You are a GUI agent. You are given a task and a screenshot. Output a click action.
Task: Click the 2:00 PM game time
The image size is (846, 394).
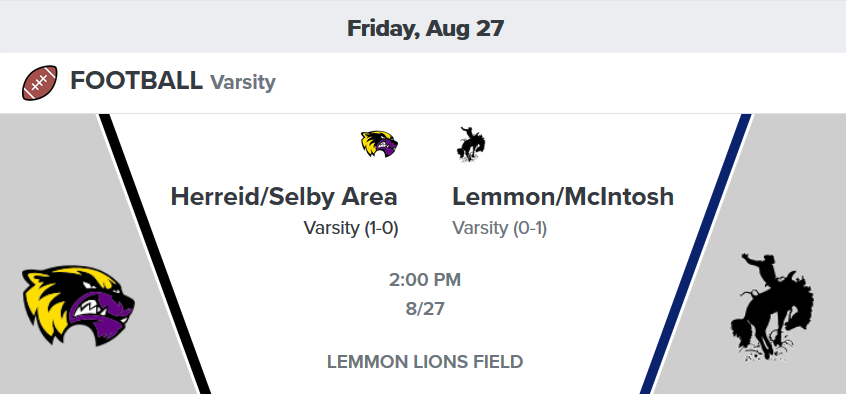click(425, 280)
